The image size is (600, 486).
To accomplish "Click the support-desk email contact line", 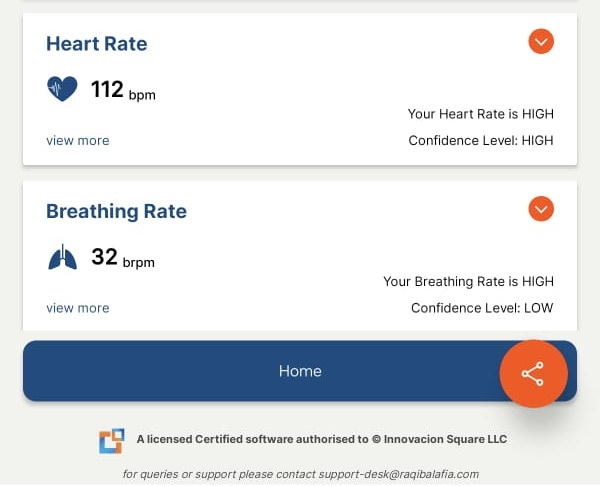I will [x=300, y=474].
